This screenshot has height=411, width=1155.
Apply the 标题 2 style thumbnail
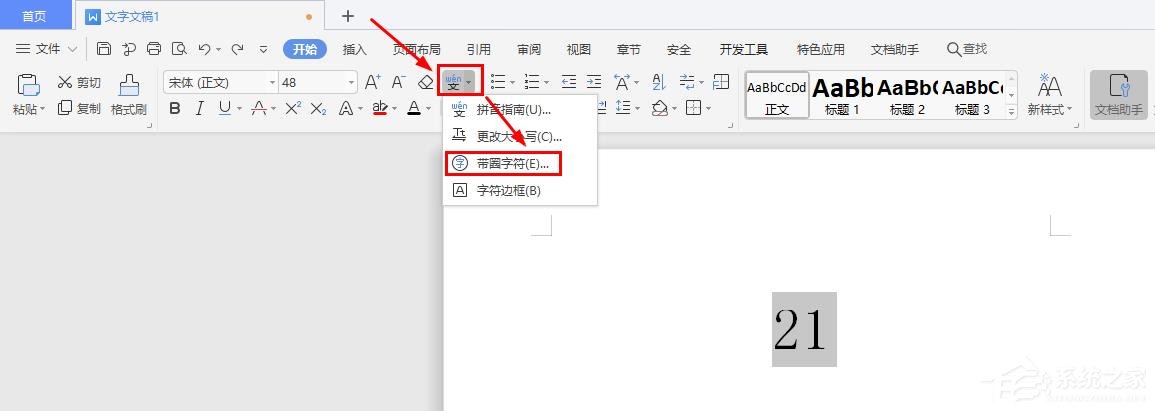(x=907, y=95)
